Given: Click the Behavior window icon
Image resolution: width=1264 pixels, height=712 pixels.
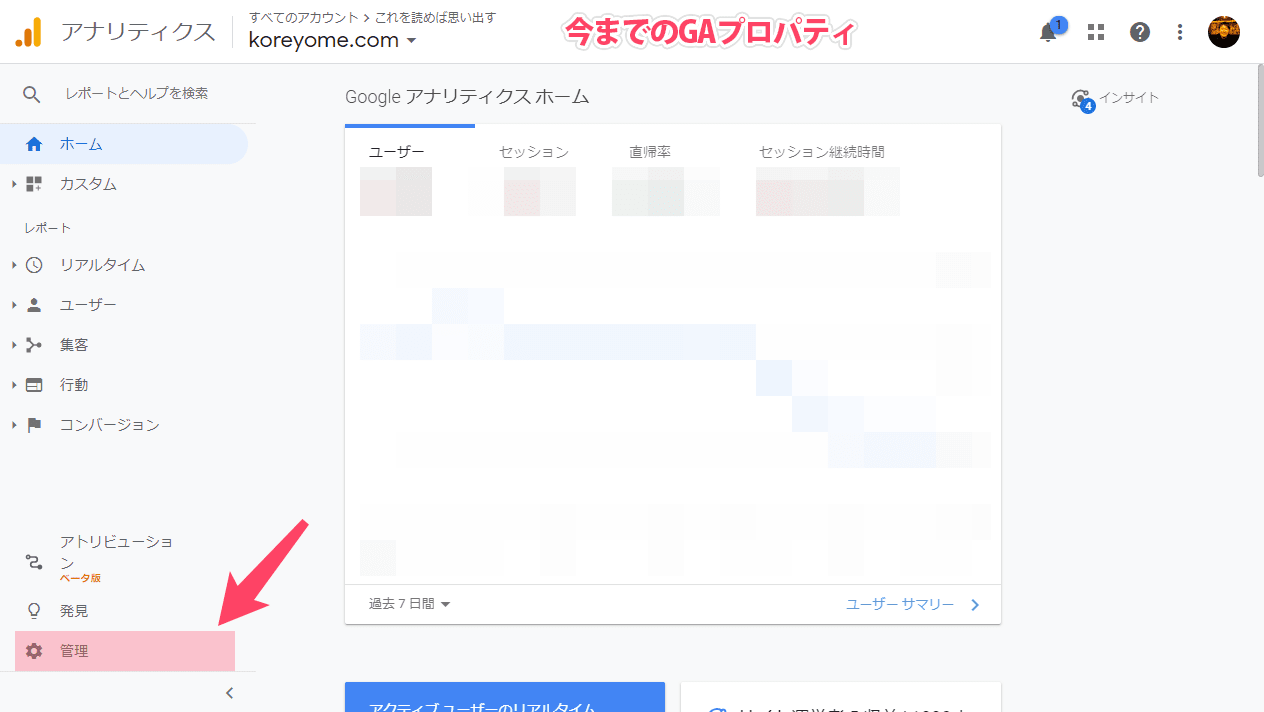Looking at the screenshot, I should [x=34, y=385].
